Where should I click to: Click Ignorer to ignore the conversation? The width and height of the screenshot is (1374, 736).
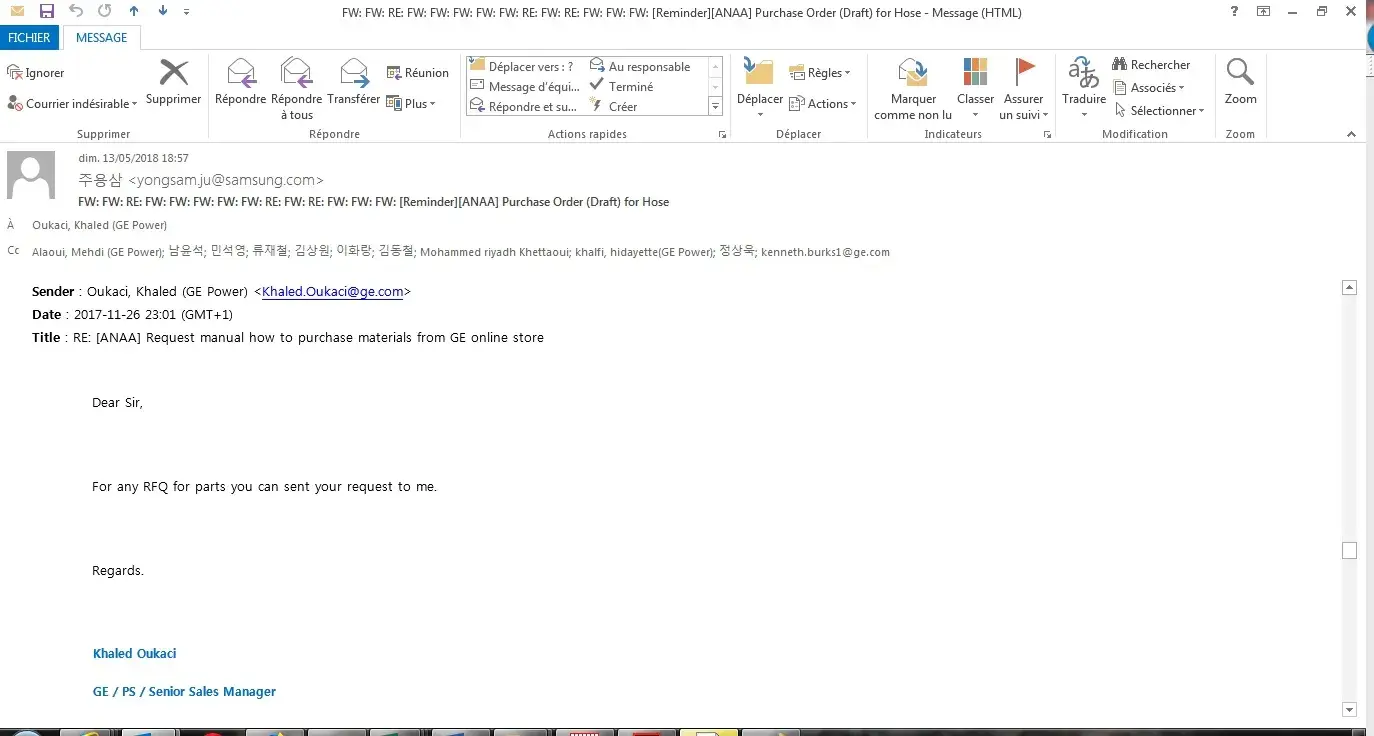[x=36, y=73]
